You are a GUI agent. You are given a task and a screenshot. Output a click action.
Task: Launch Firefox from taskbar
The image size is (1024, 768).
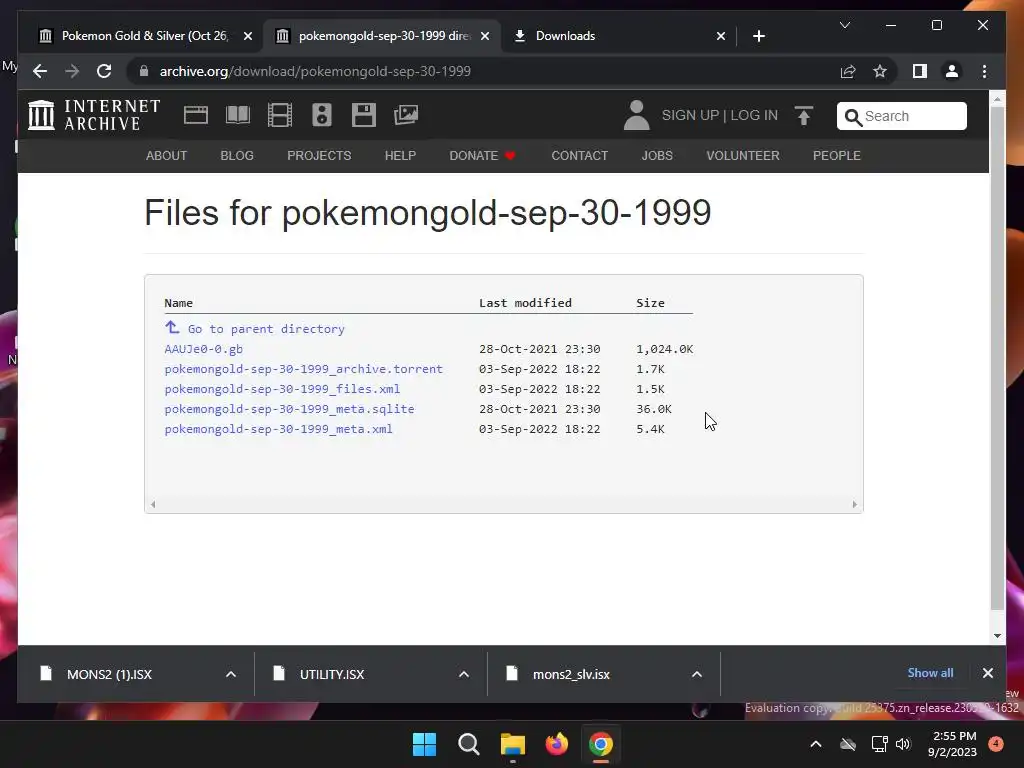(556, 744)
